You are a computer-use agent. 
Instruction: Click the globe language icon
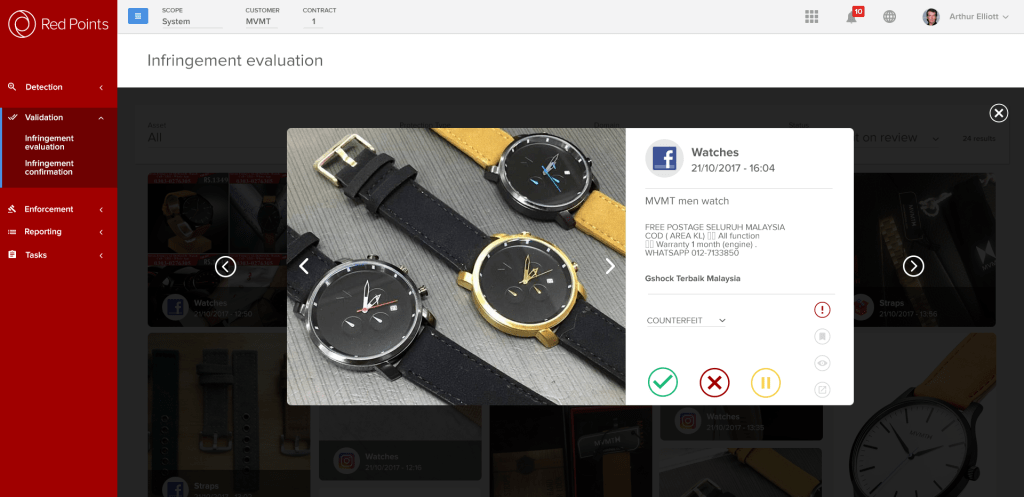tap(889, 17)
